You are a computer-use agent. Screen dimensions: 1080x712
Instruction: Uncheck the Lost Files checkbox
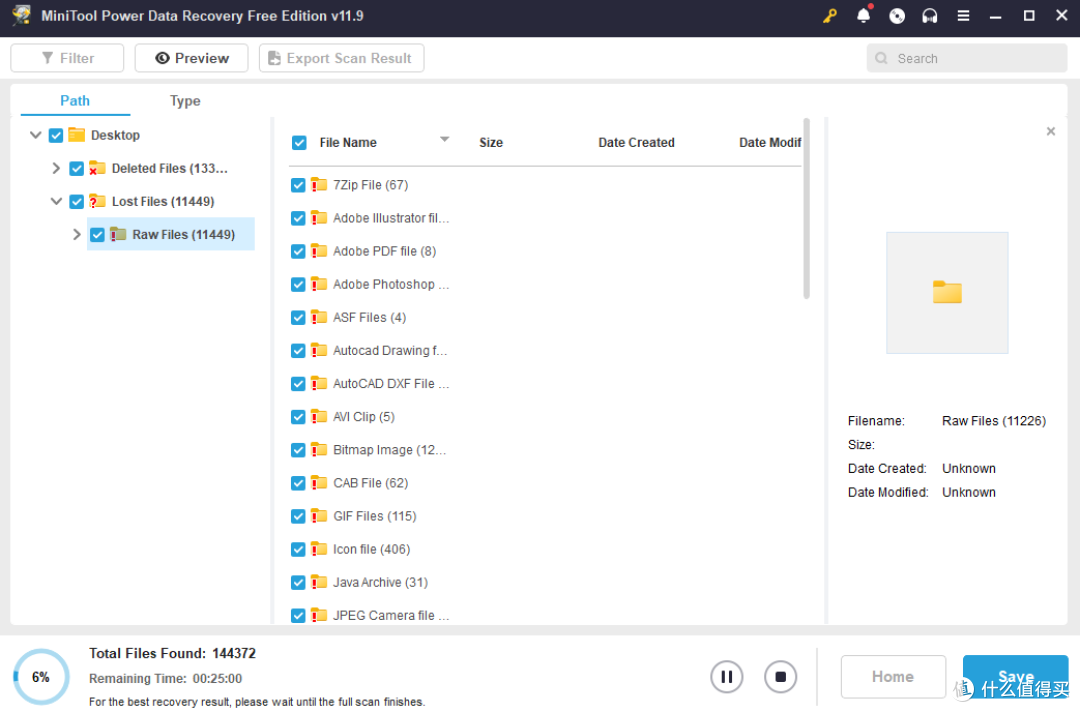tap(76, 202)
